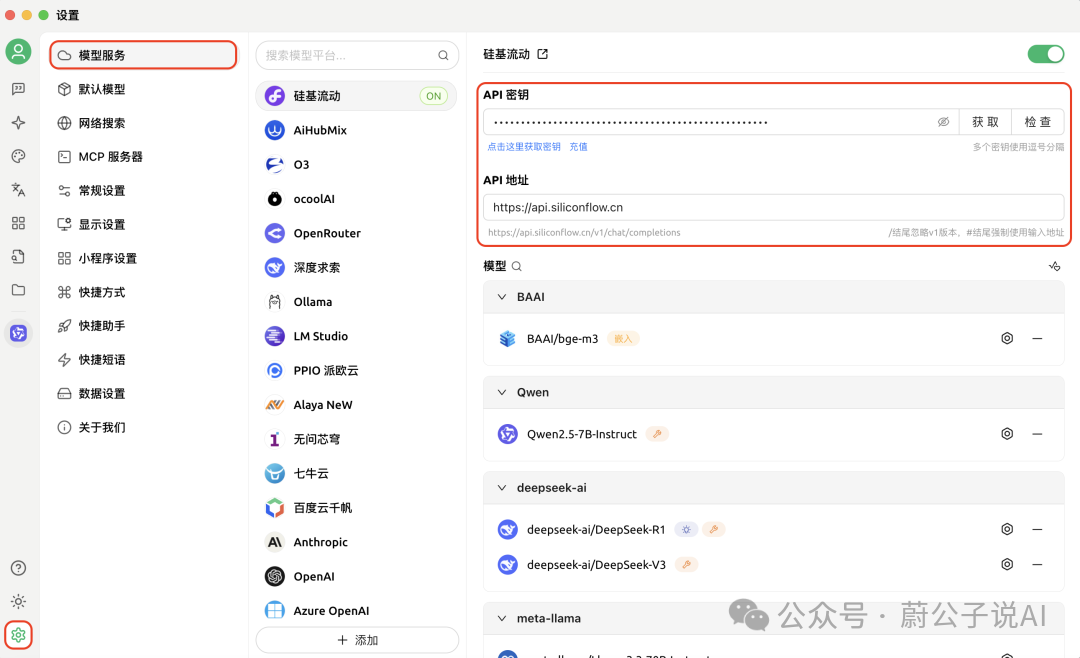Select 网络搜索 settings menu
Screen dimensions: 1080x658
(143, 123)
